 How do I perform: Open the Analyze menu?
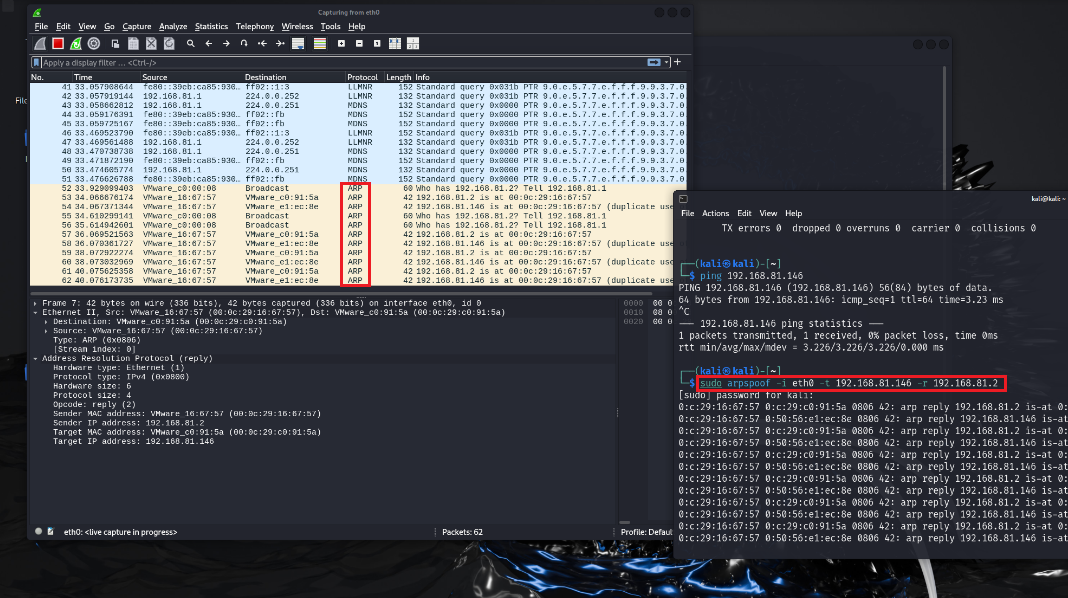click(x=173, y=26)
